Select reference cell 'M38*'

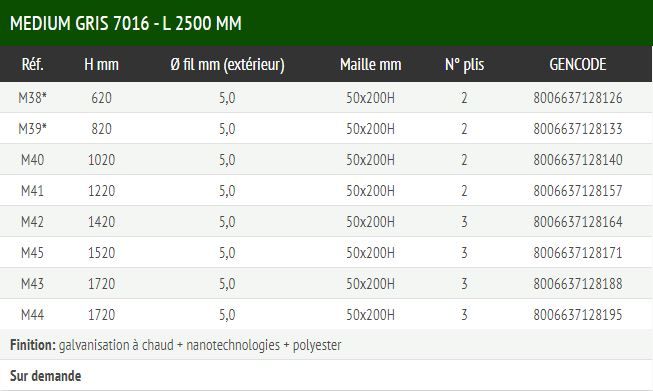(32, 98)
